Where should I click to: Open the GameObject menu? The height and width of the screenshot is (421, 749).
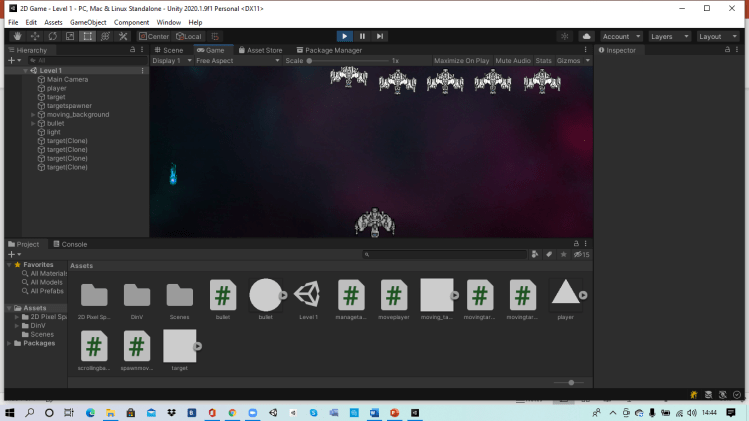(90, 22)
